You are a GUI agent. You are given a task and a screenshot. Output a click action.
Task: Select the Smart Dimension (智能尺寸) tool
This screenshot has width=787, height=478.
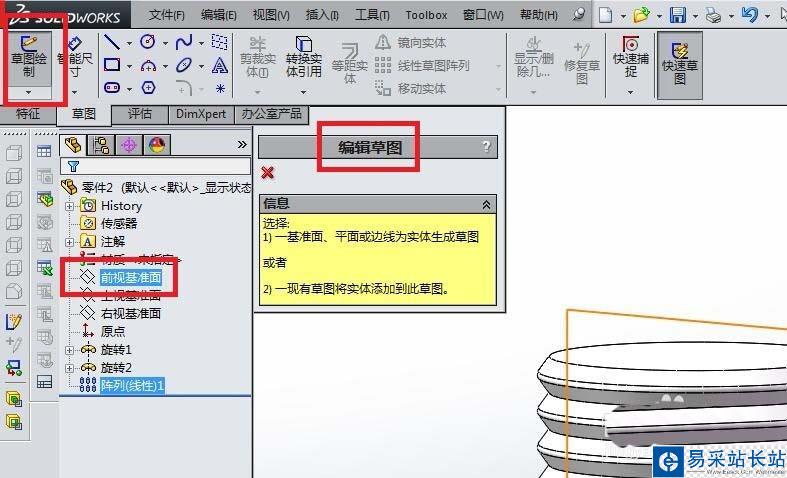(x=75, y=58)
